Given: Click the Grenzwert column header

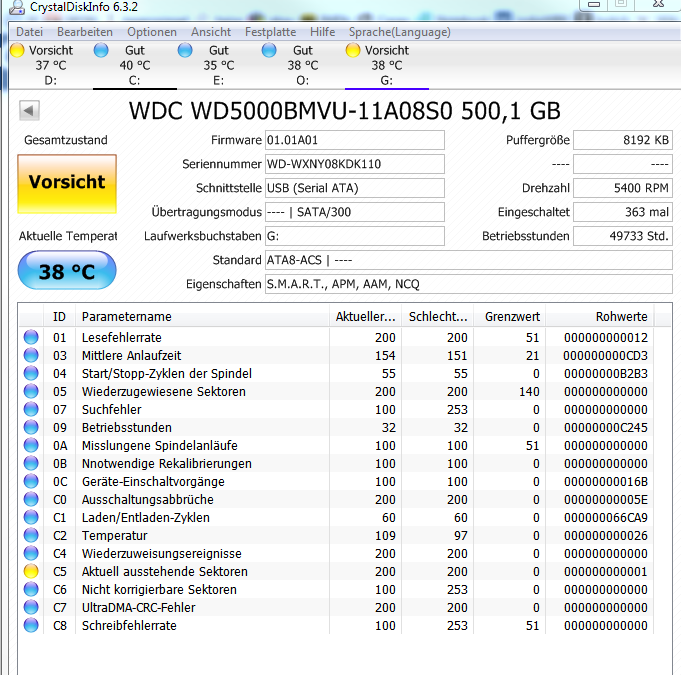Looking at the screenshot, I should [510, 317].
